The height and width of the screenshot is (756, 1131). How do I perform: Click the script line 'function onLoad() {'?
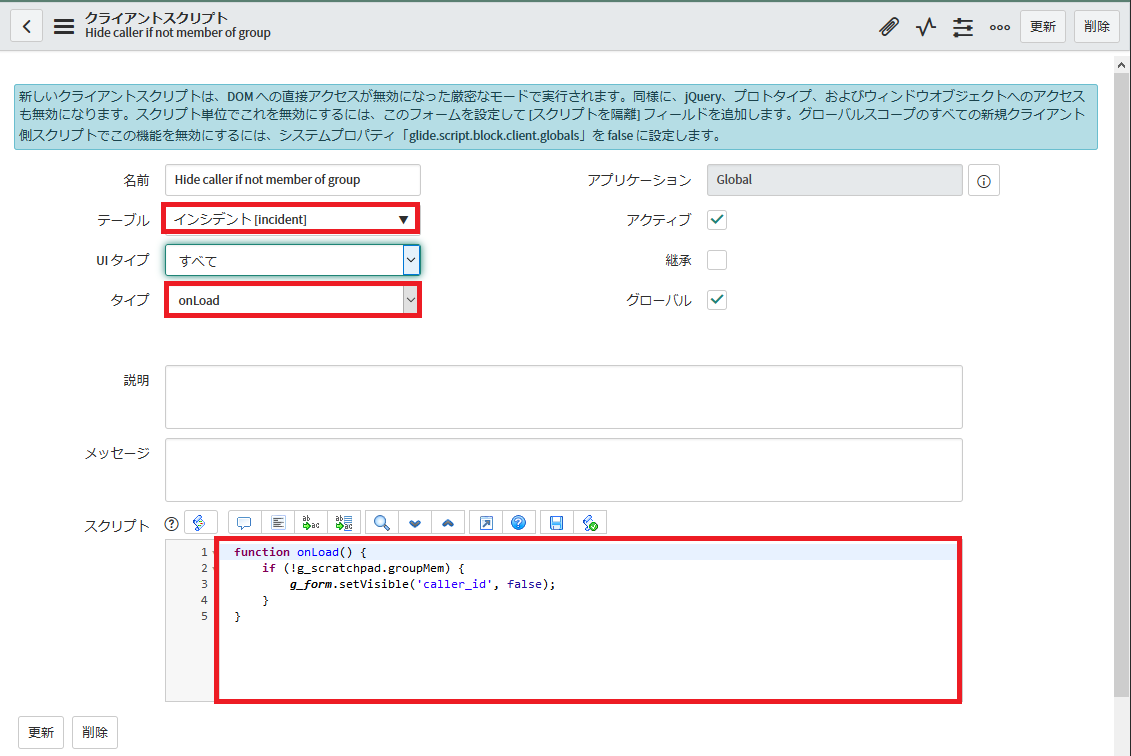tap(300, 552)
